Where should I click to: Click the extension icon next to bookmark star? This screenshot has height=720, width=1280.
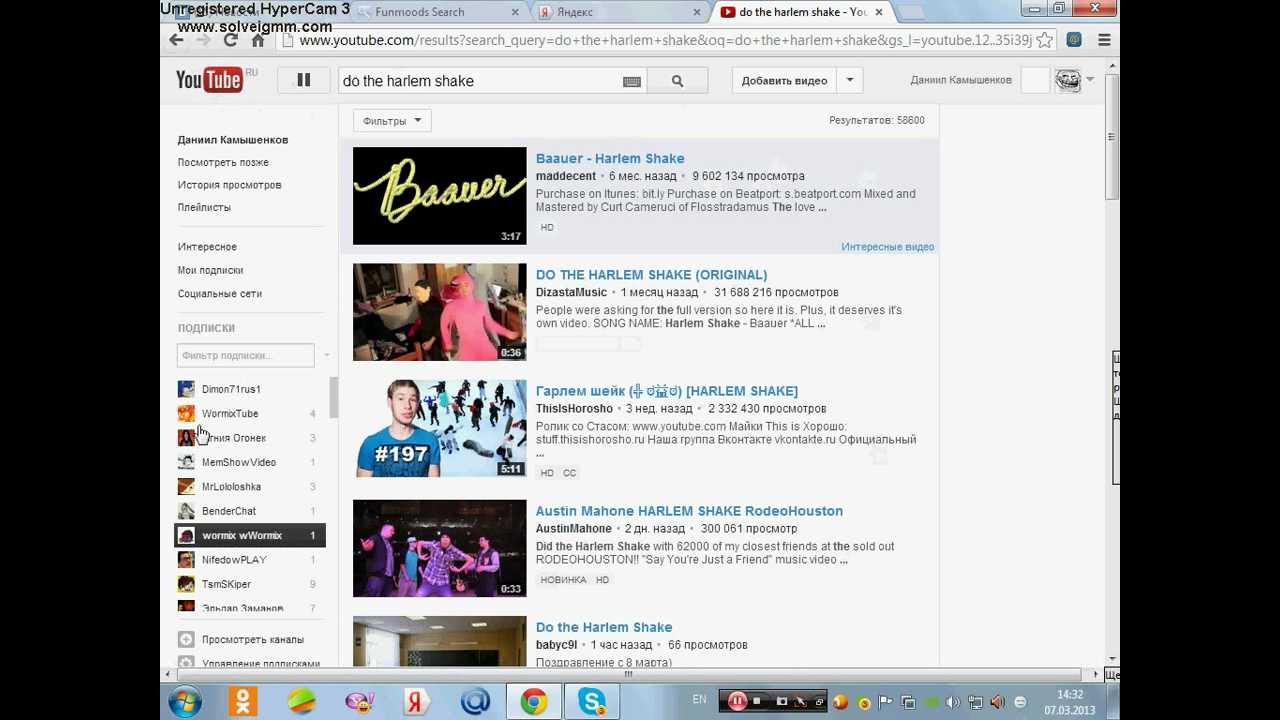coord(1074,40)
